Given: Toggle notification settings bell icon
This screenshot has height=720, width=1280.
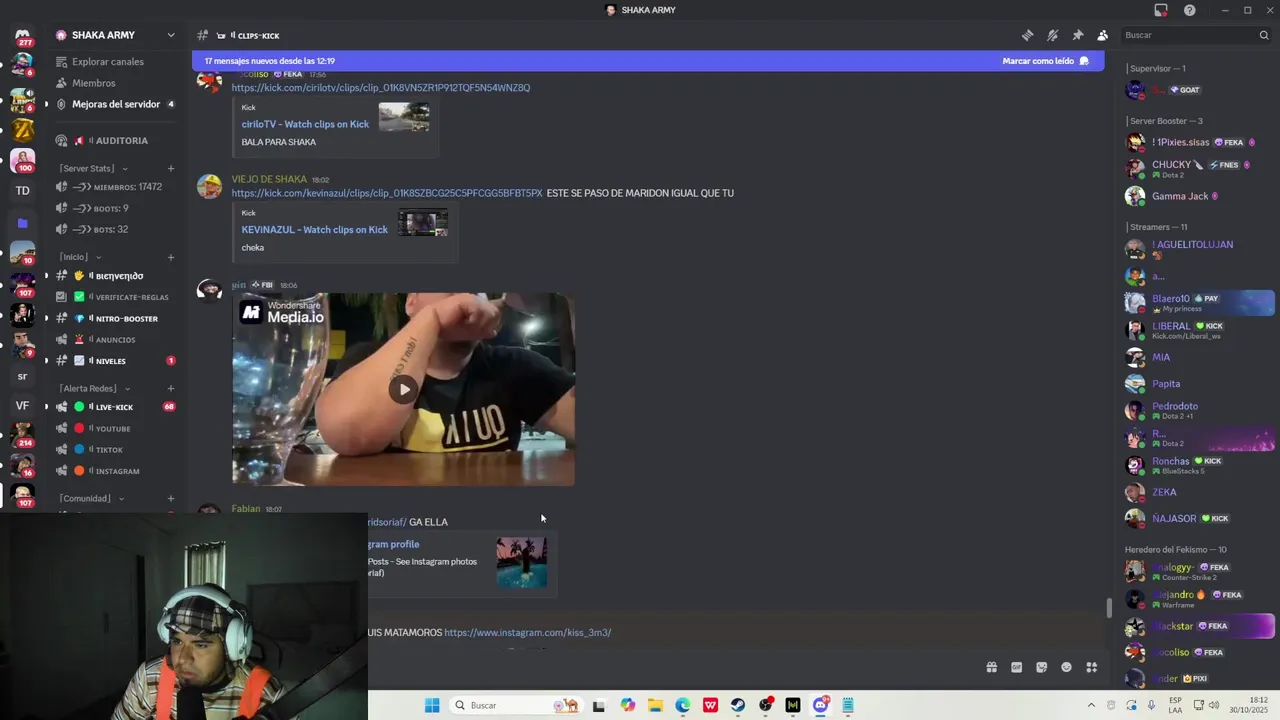Looking at the screenshot, I should [1052, 35].
